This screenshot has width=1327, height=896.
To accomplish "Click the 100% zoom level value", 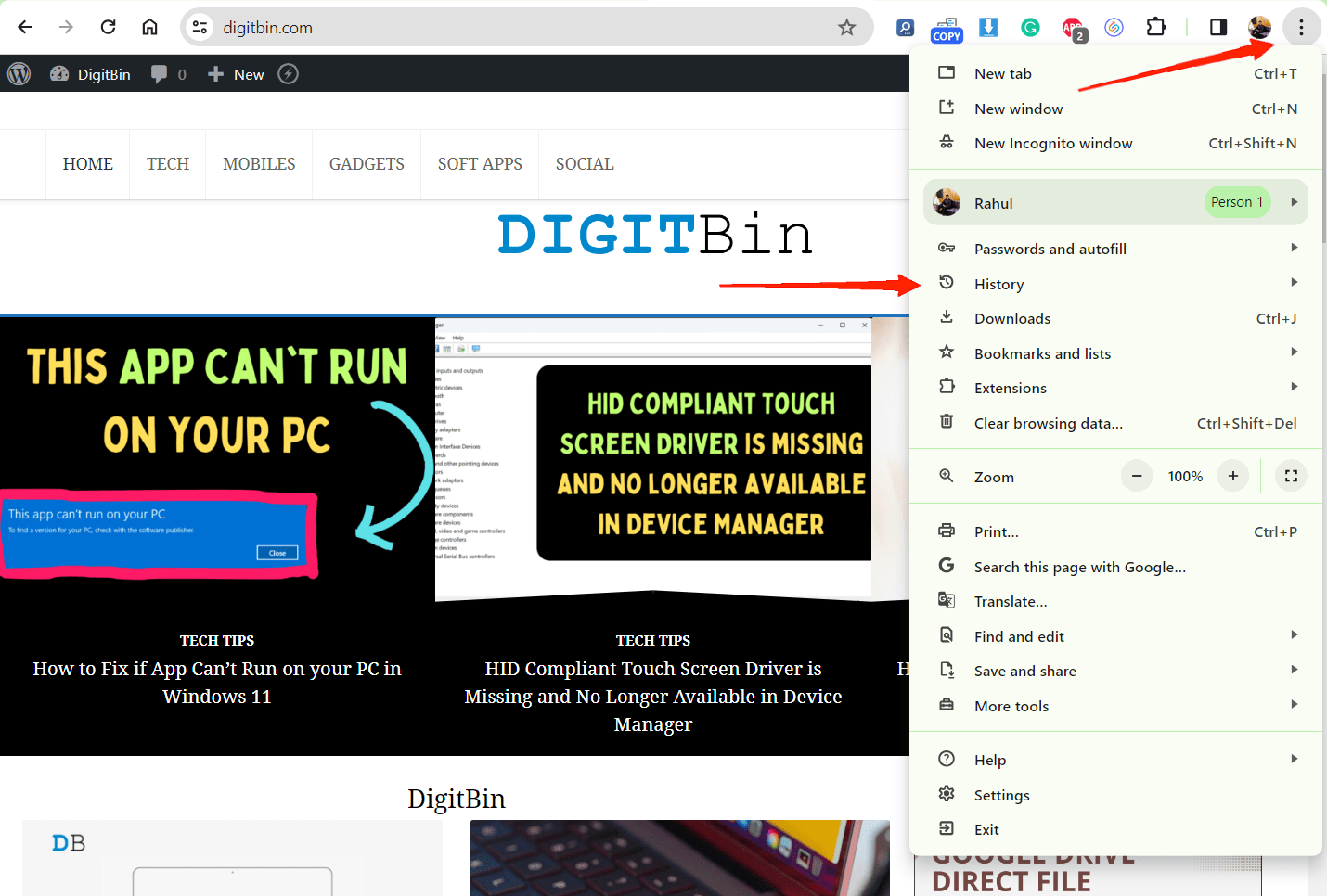I will [1185, 476].
